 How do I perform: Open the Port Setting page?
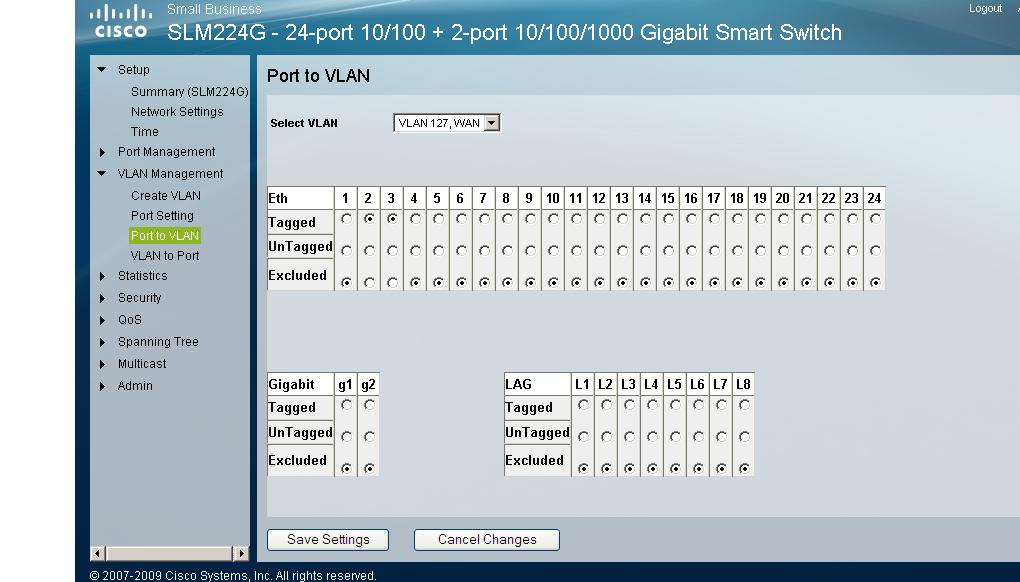coord(162,216)
